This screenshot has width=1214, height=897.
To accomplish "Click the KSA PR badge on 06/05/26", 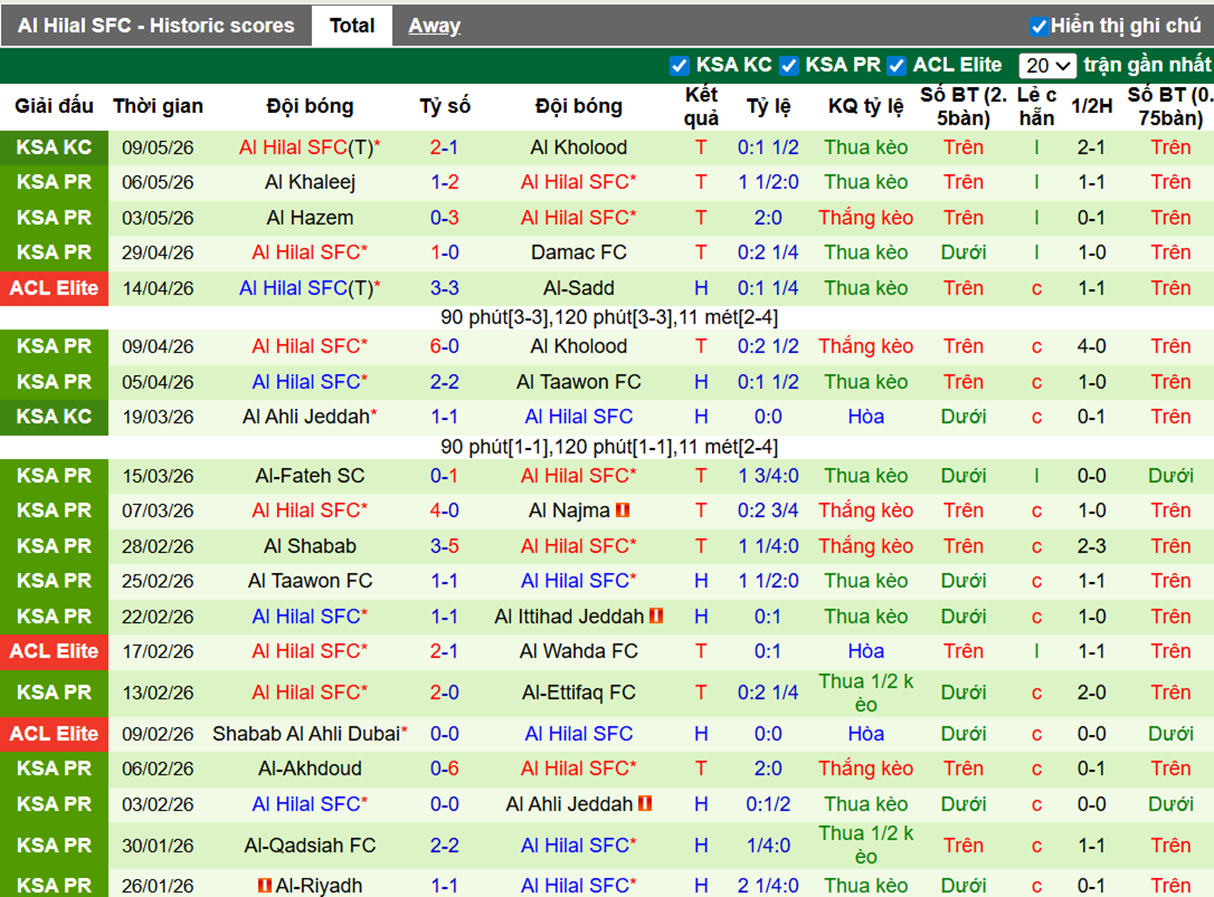I will click(54, 182).
